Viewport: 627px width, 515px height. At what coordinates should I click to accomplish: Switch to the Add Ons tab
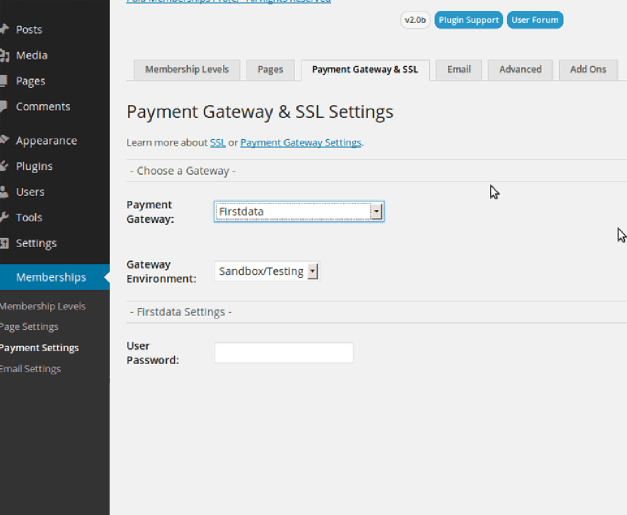[588, 70]
